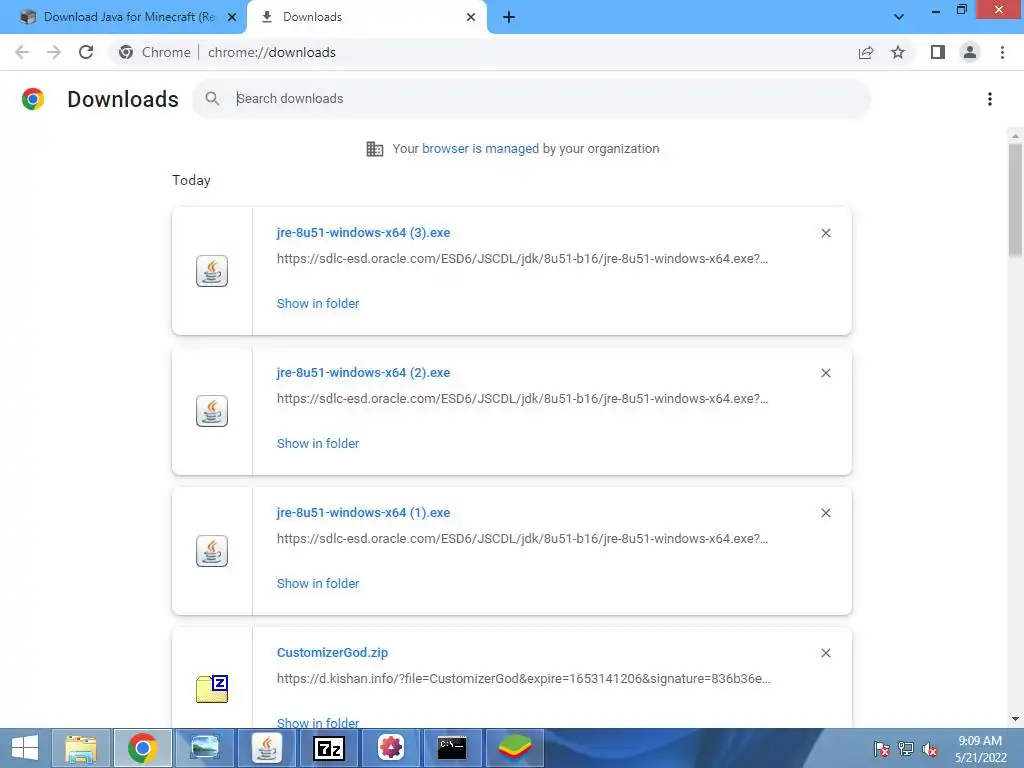
Task: Close the Downloads tab
Action: [x=471, y=17]
